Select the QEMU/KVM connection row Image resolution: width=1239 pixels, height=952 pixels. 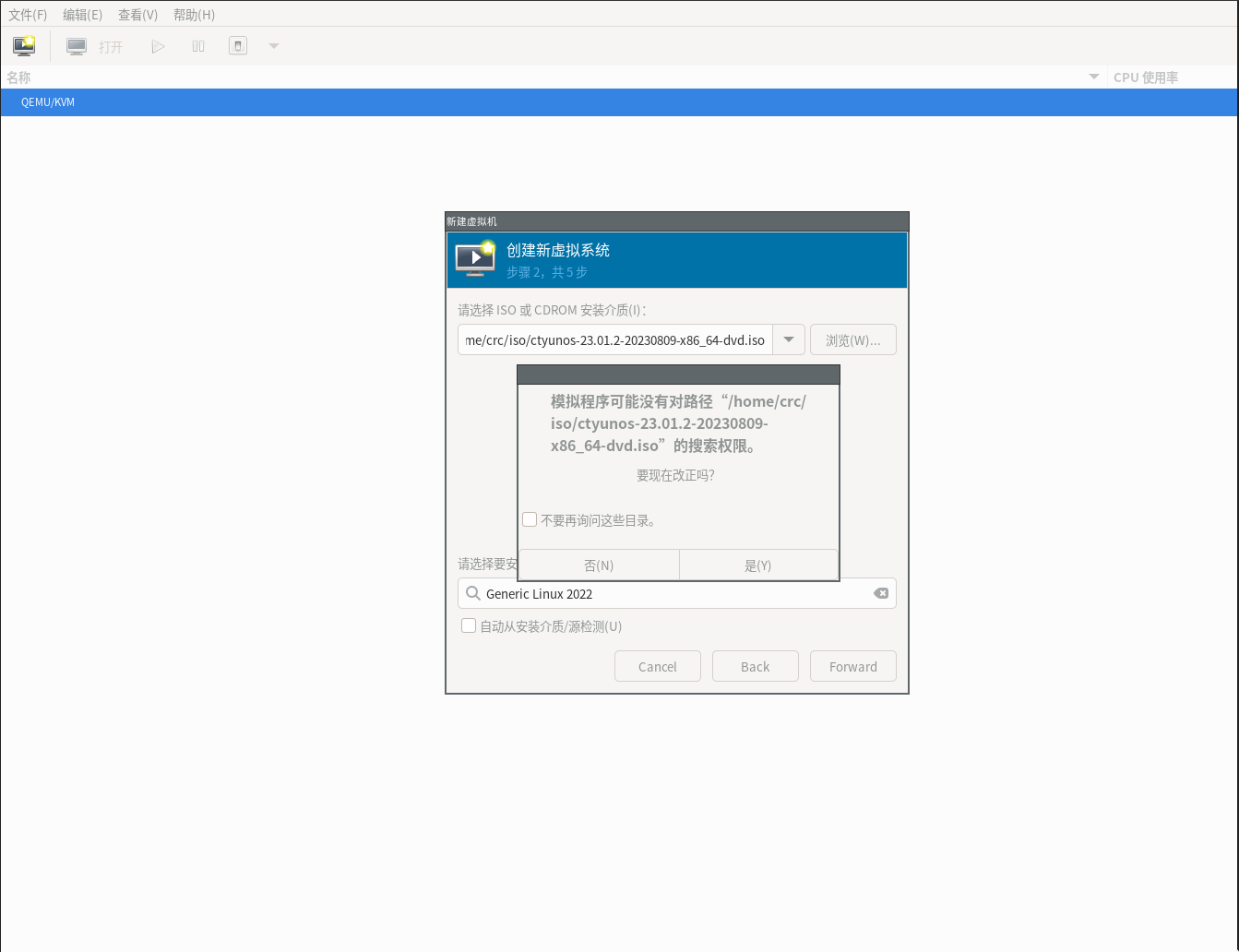click(x=619, y=102)
